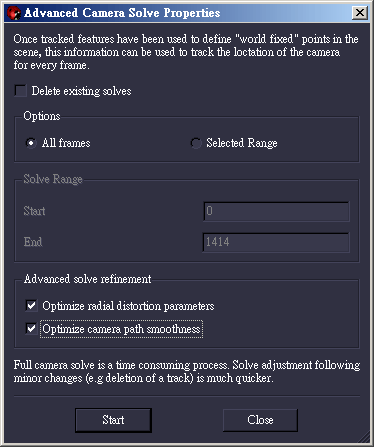Click the 'Selected Range' label text

point(242,143)
